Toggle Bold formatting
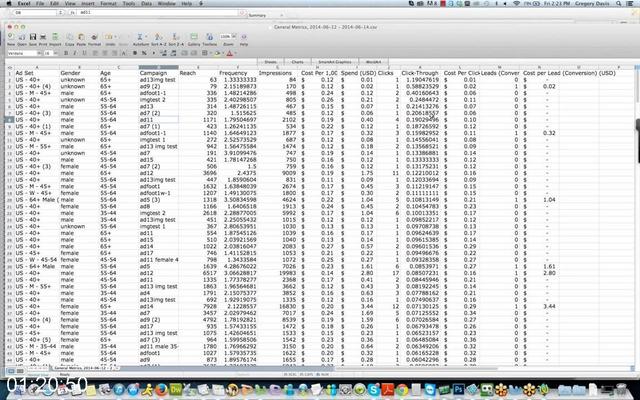Image resolution: width=640 pixels, height=400 pixels. 66,53
